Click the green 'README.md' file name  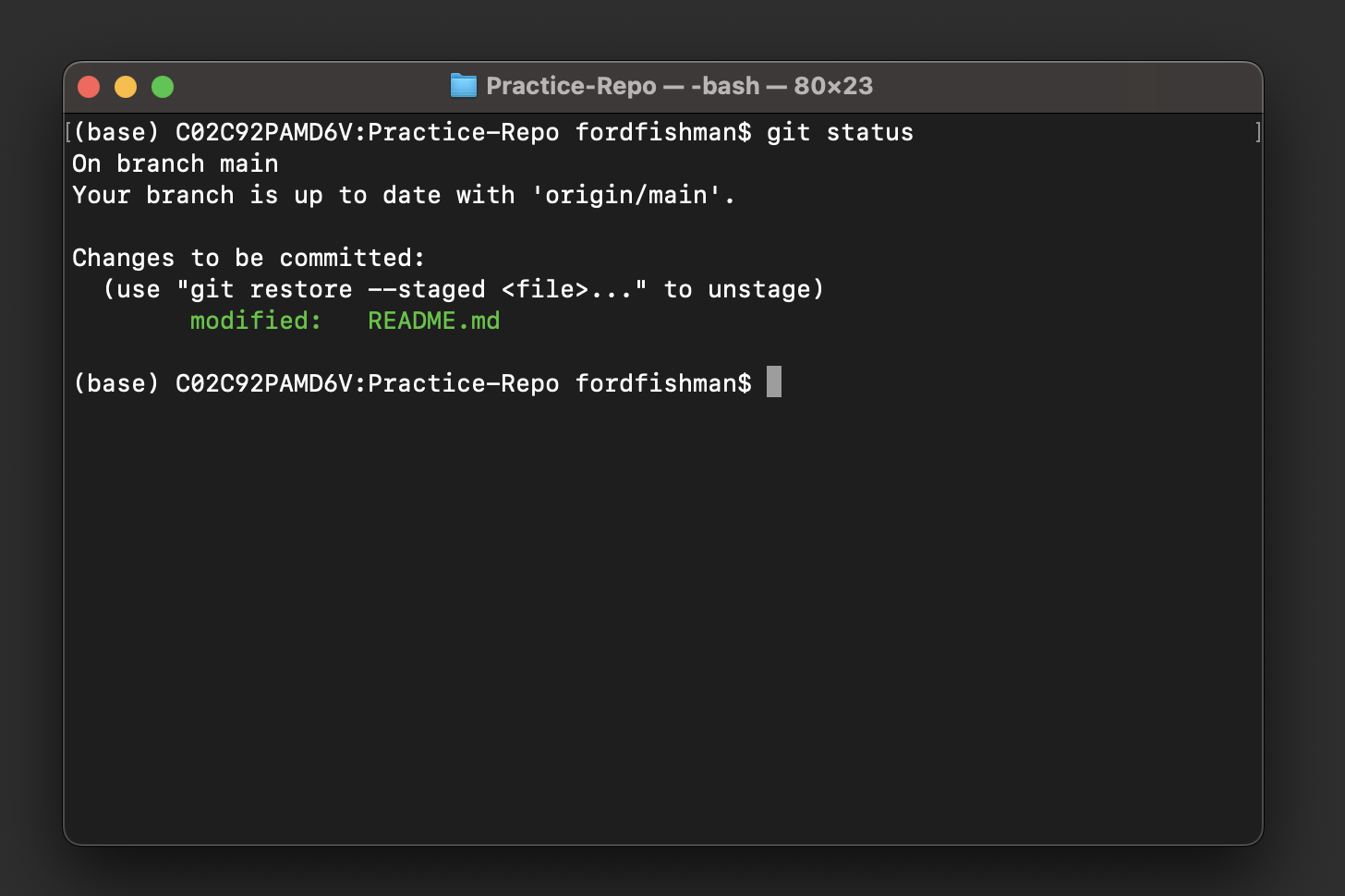[433, 321]
